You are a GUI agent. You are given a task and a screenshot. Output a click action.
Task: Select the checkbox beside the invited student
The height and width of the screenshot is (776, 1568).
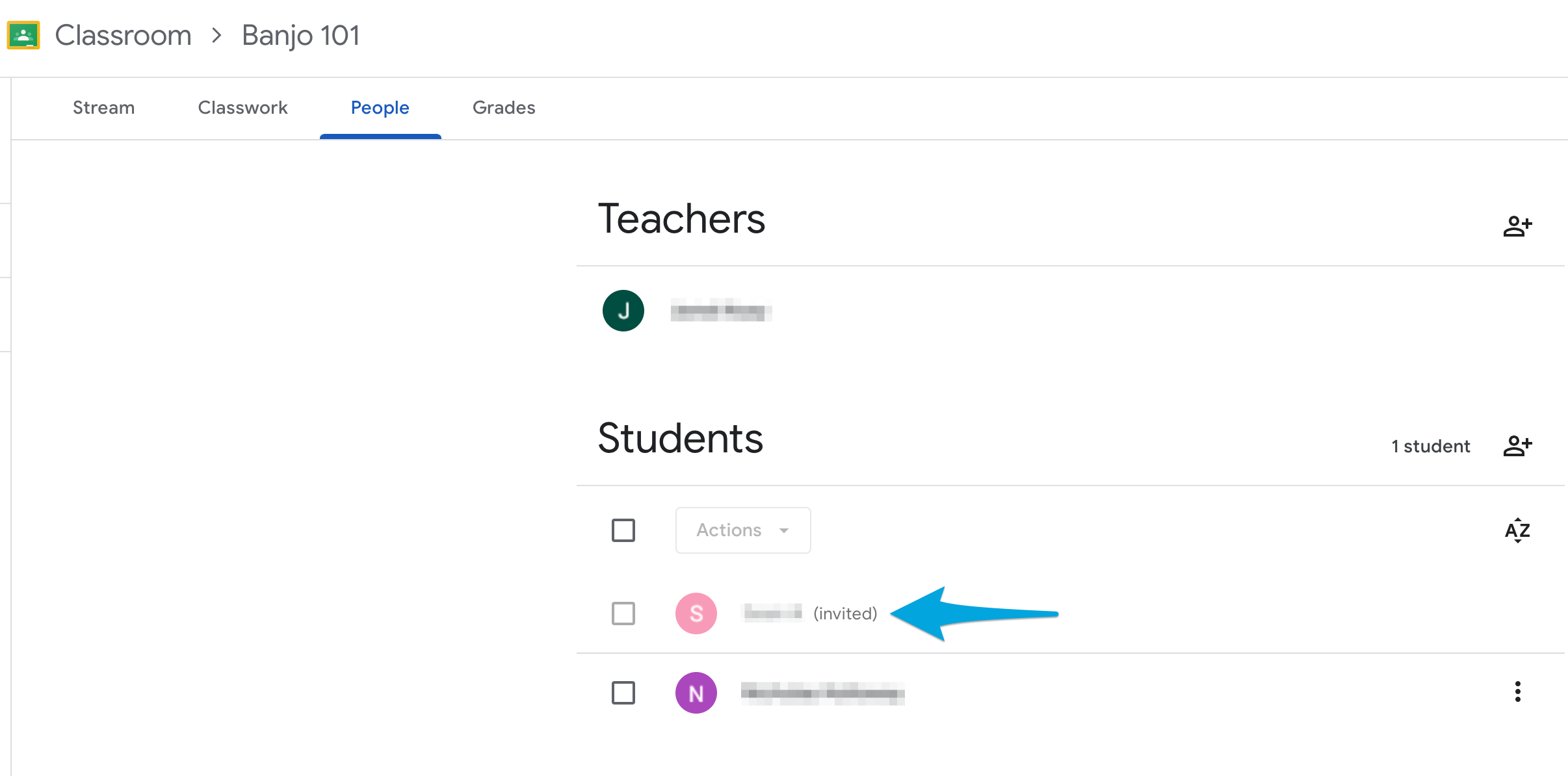pos(623,613)
